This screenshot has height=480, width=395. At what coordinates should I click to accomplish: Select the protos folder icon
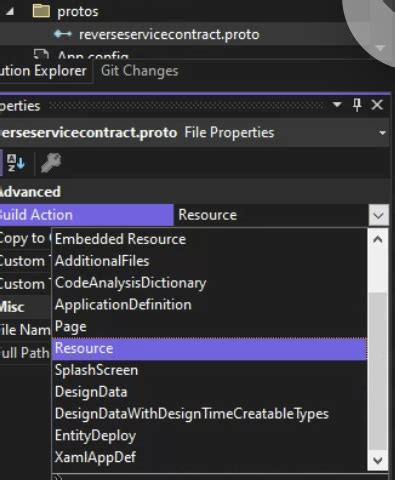[x=41, y=11]
